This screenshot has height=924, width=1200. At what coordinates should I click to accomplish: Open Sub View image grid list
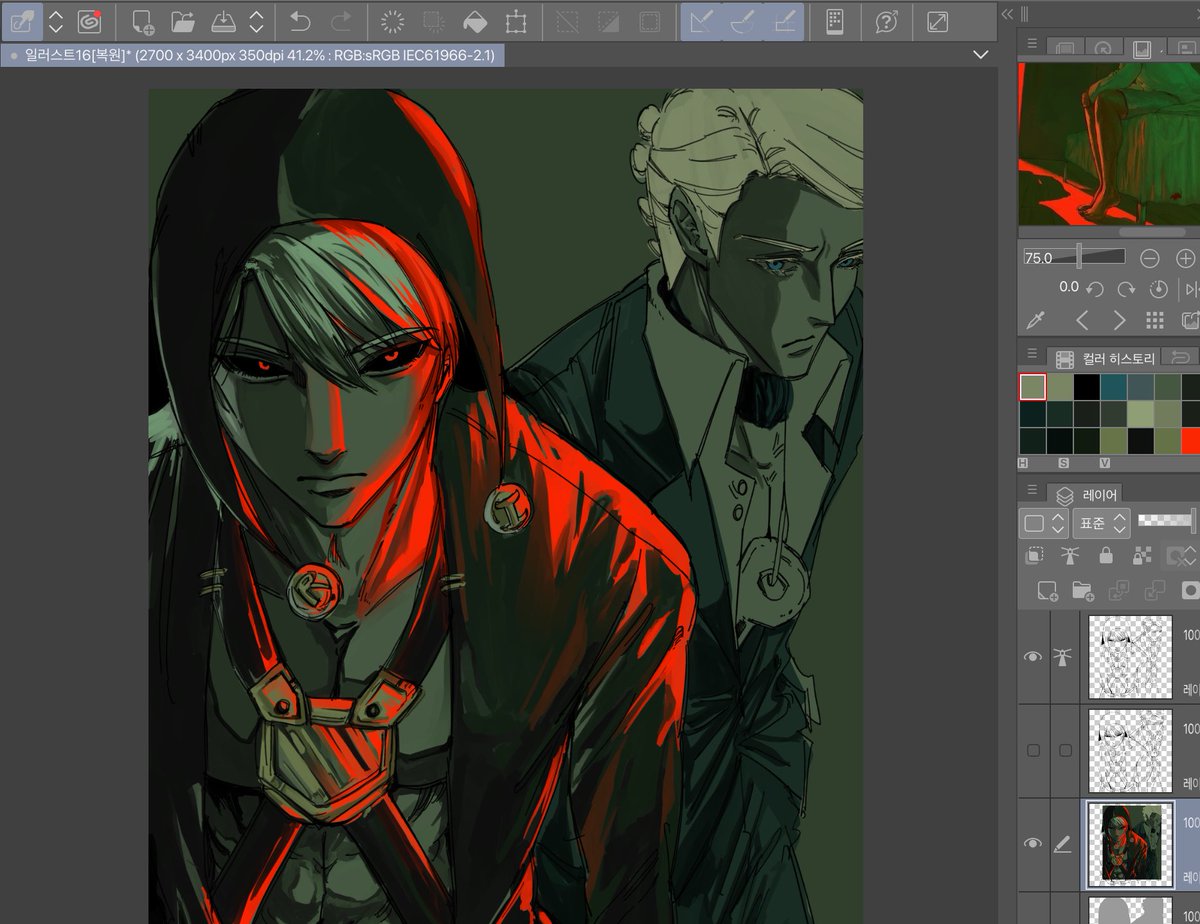(x=1155, y=321)
